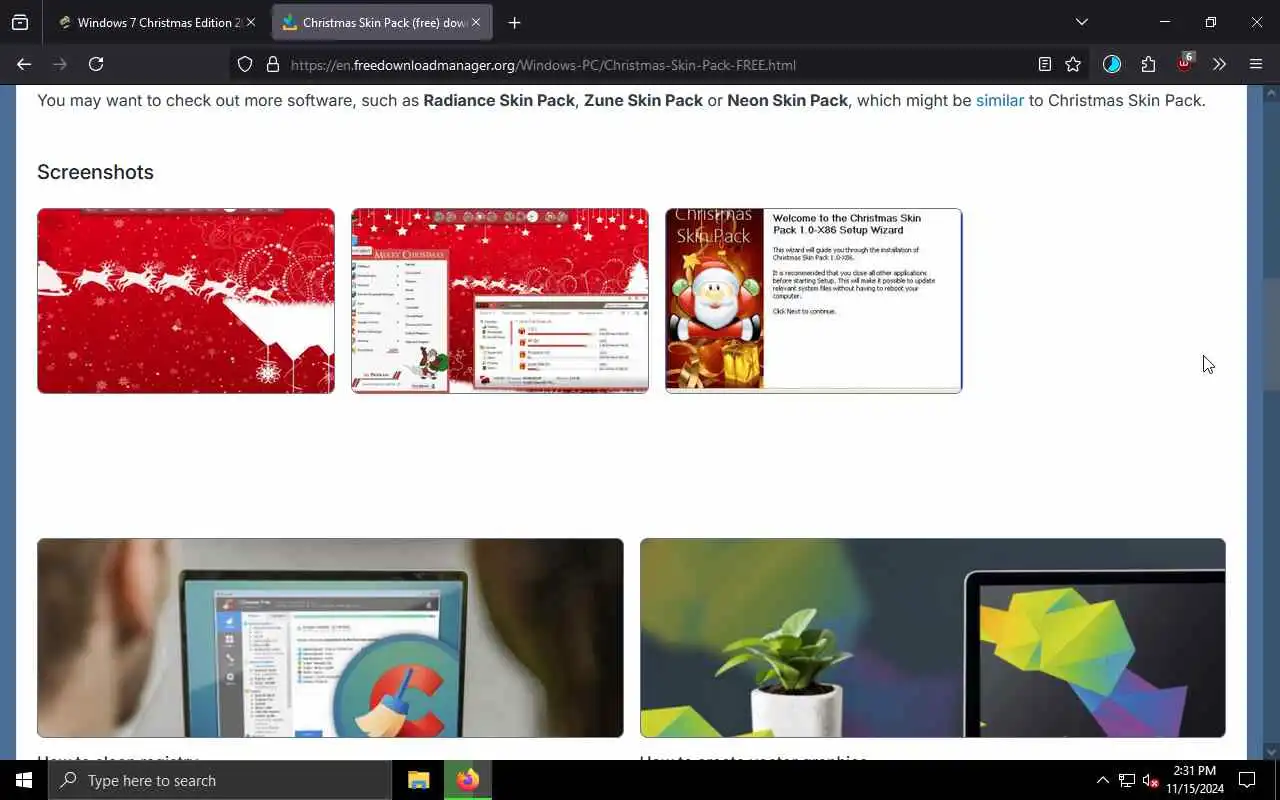Open the Extensions puzzle icon

(x=1148, y=64)
